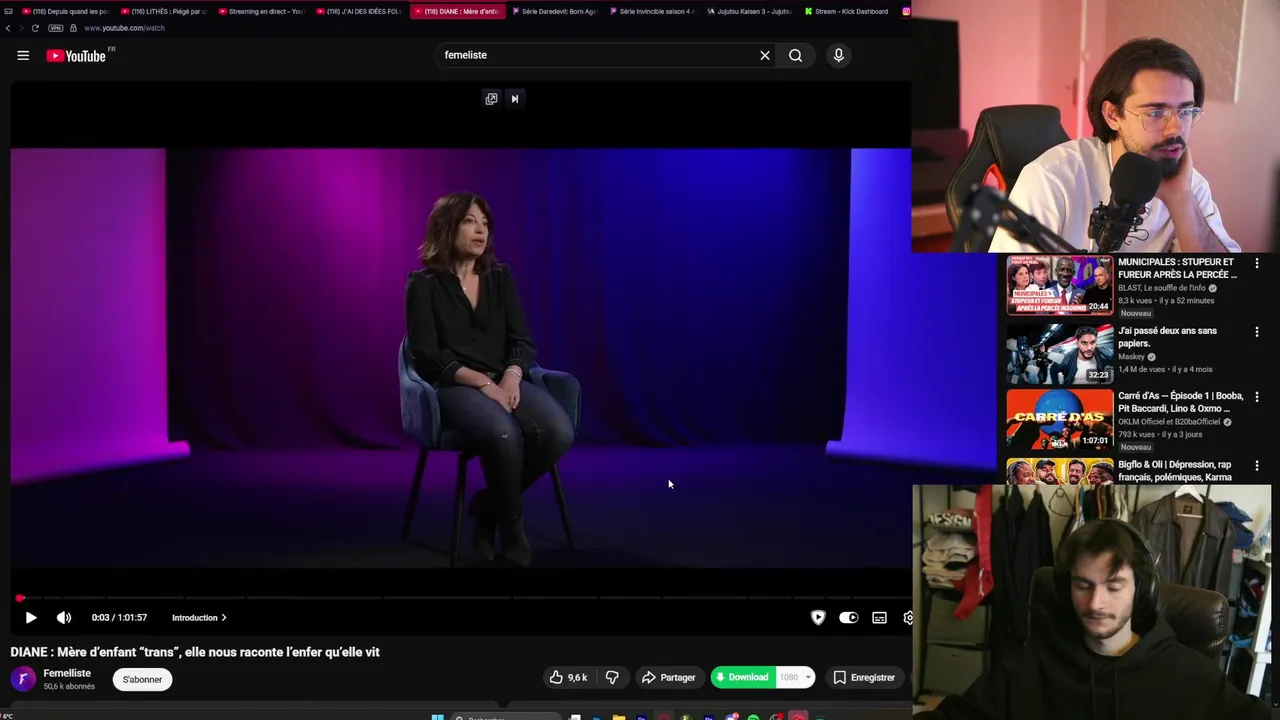Click the video title "DIANE : Mère d'enfant trans"
1280x720 pixels.
195,652
